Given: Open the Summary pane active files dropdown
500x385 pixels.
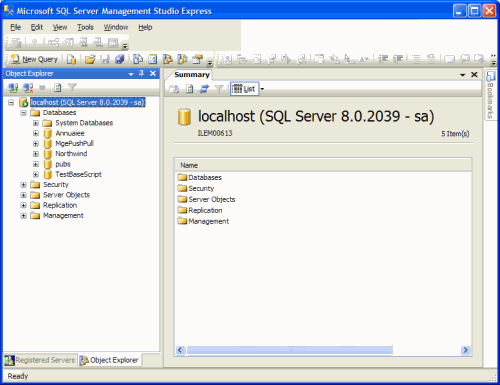Looking at the screenshot, I should (x=463, y=75).
